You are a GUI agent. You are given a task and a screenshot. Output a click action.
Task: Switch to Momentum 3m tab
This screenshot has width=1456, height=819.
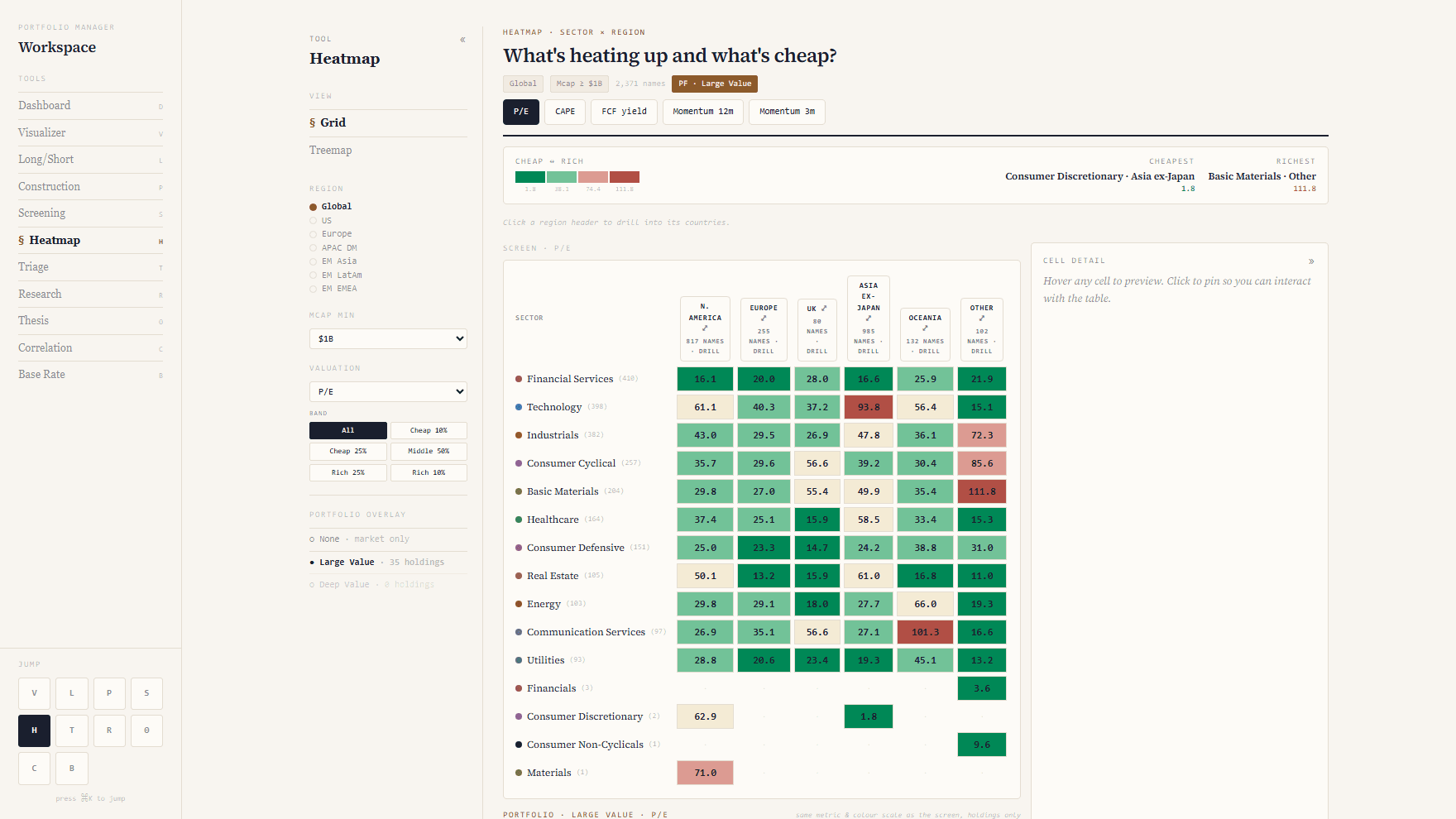pyautogui.click(x=787, y=112)
